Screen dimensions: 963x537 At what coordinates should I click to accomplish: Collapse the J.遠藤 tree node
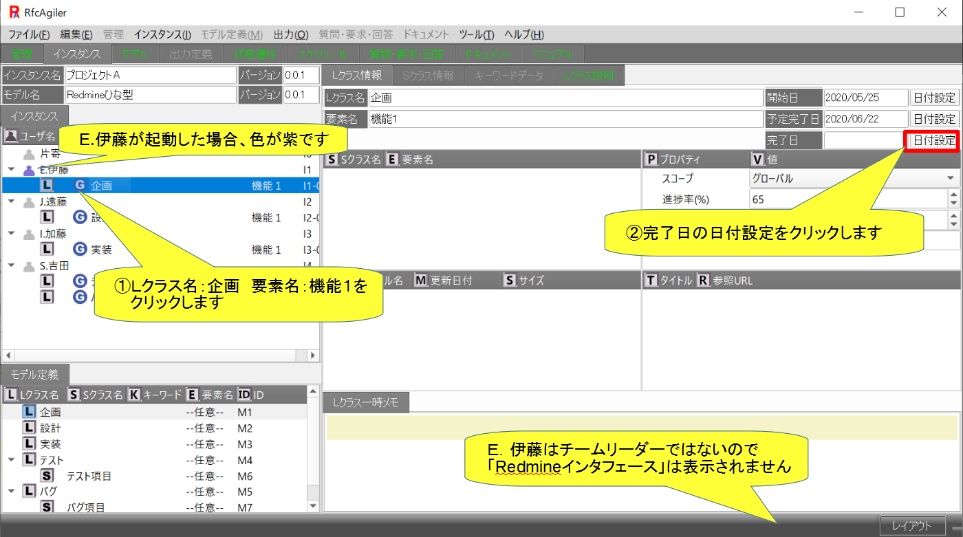click(11, 201)
